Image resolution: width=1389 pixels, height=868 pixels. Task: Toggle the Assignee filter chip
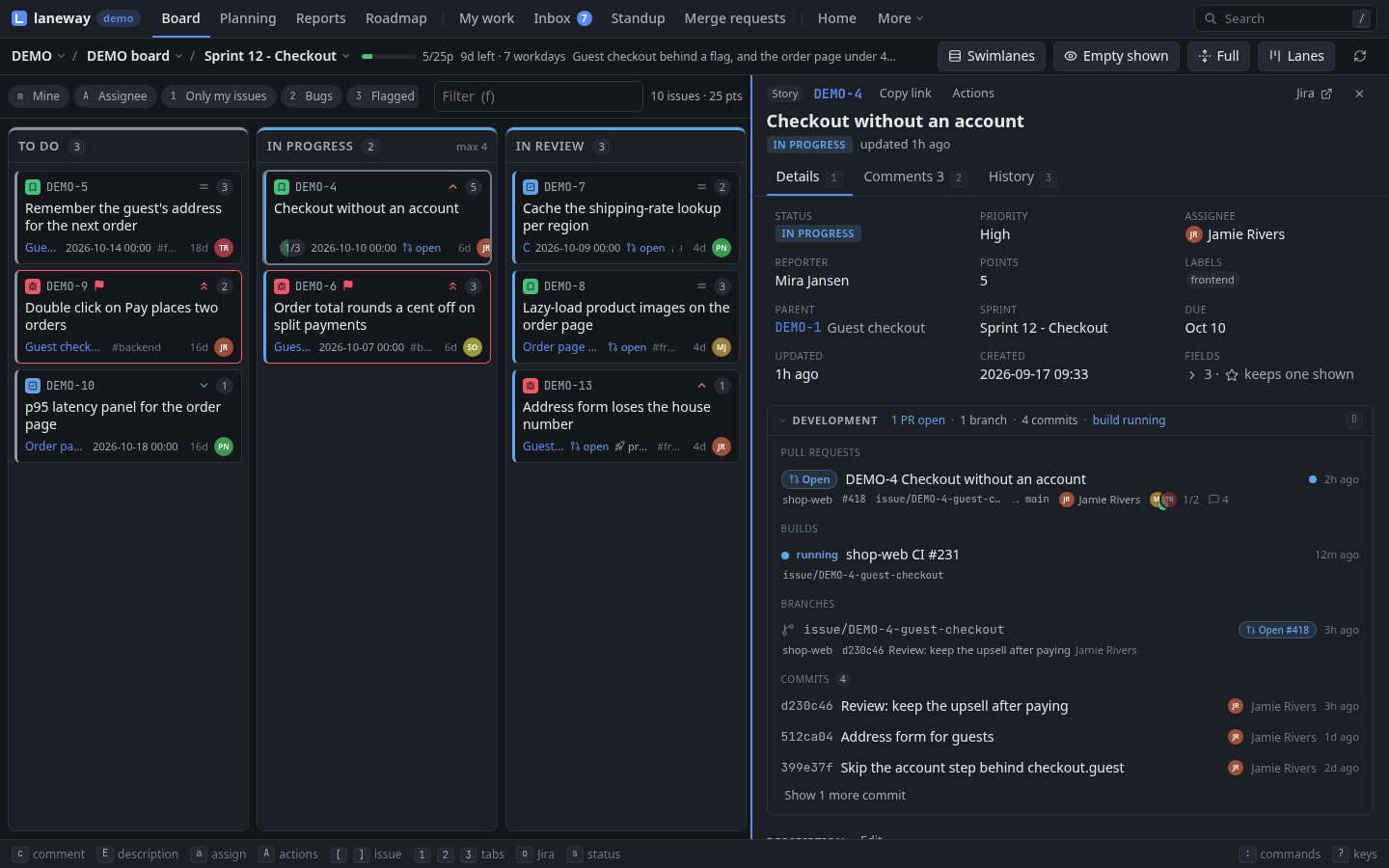click(115, 96)
